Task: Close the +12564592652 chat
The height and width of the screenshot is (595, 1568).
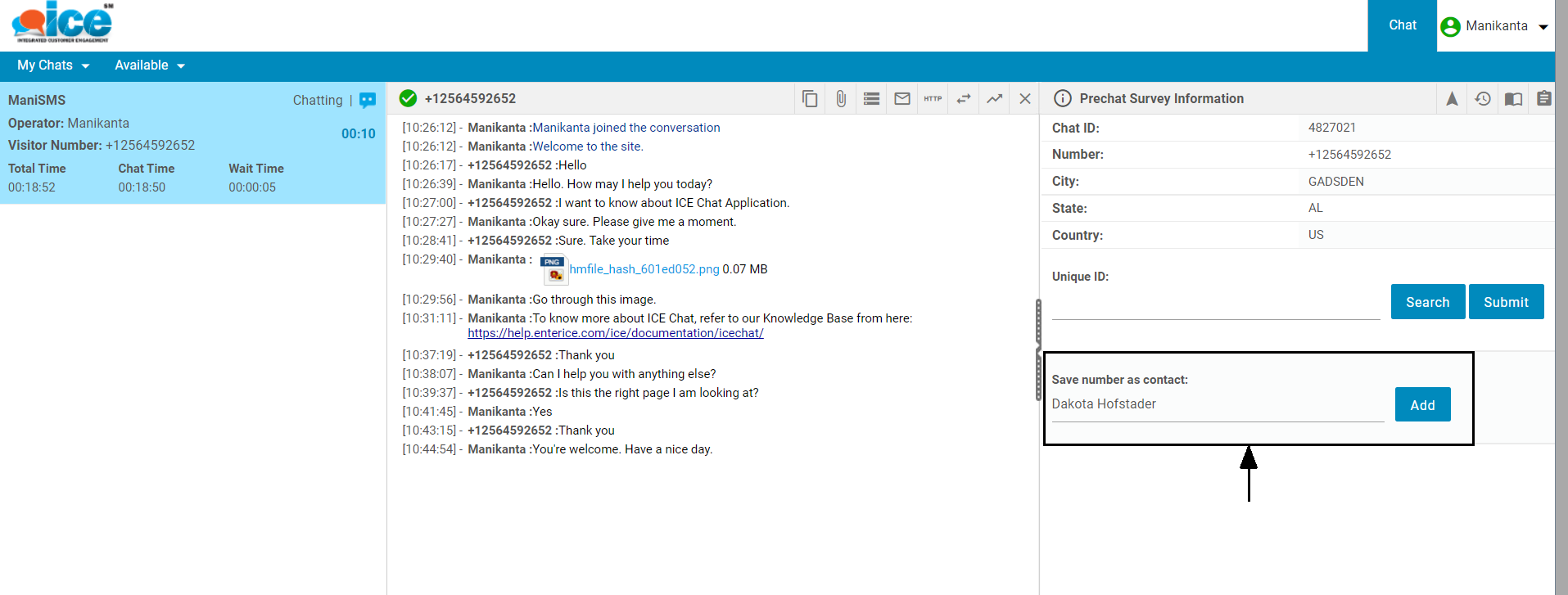Action: (1025, 99)
